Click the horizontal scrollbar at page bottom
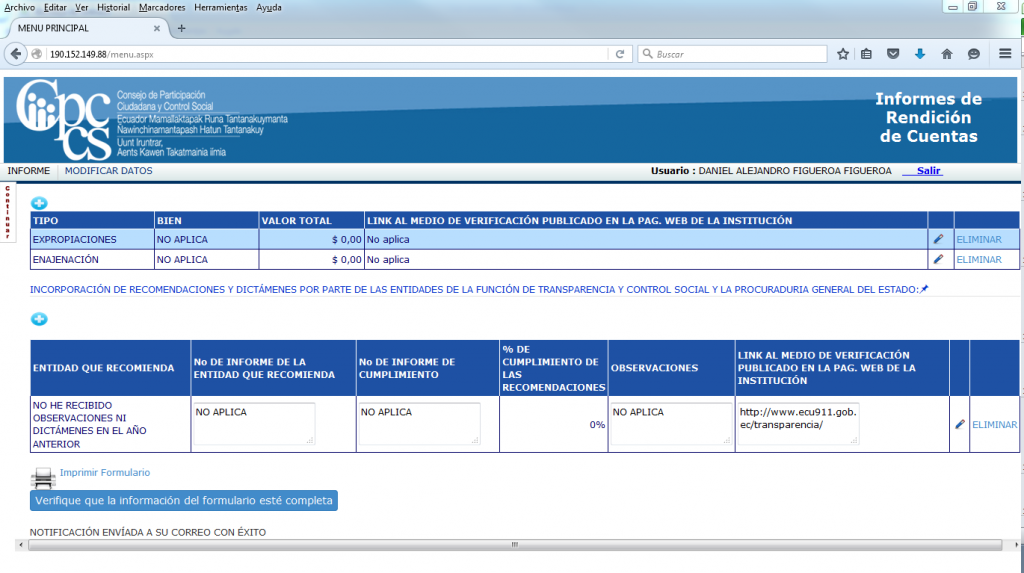The image size is (1024, 573). pos(512,545)
